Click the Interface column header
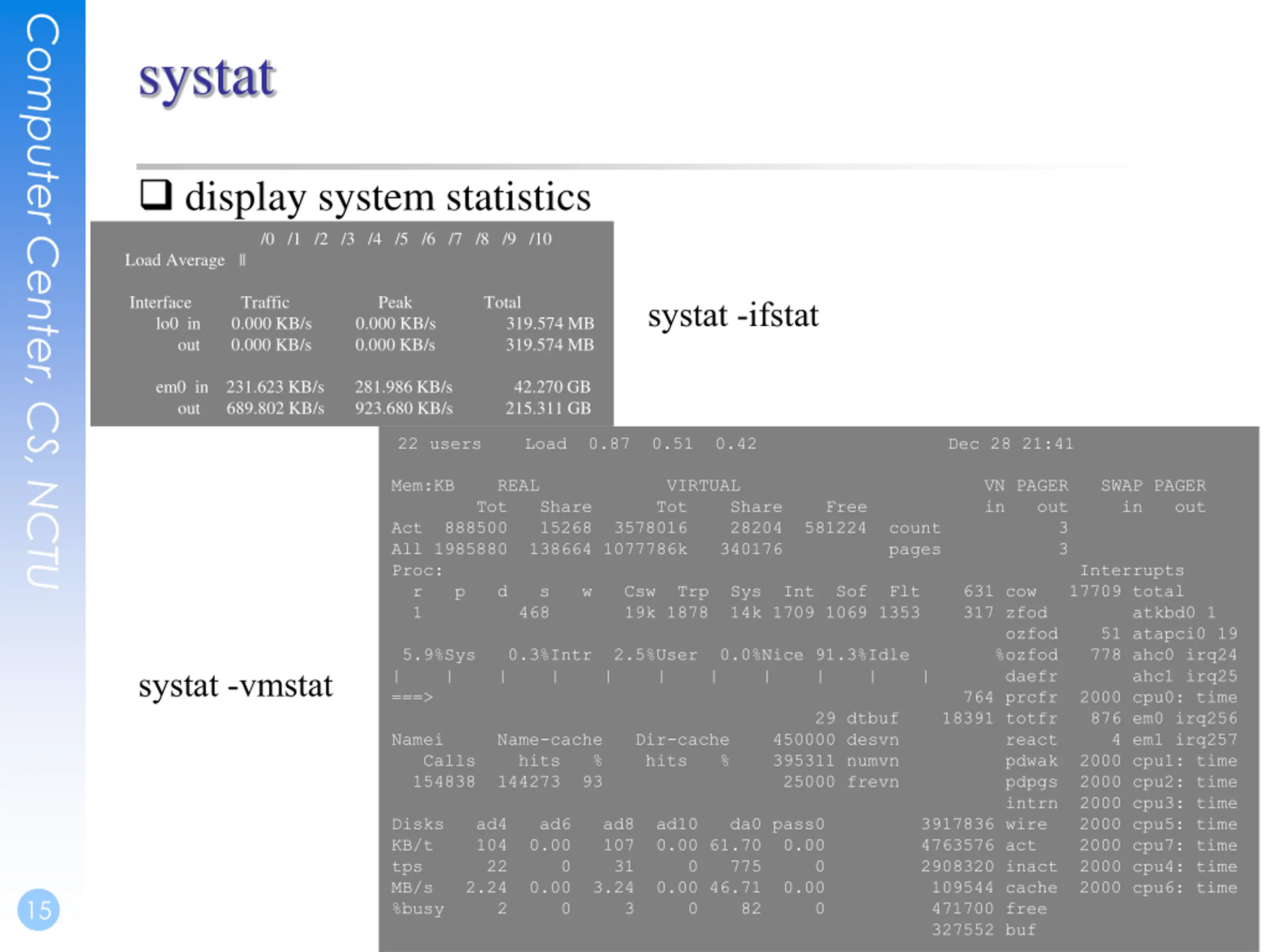1270x952 pixels. (x=160, y=302)
